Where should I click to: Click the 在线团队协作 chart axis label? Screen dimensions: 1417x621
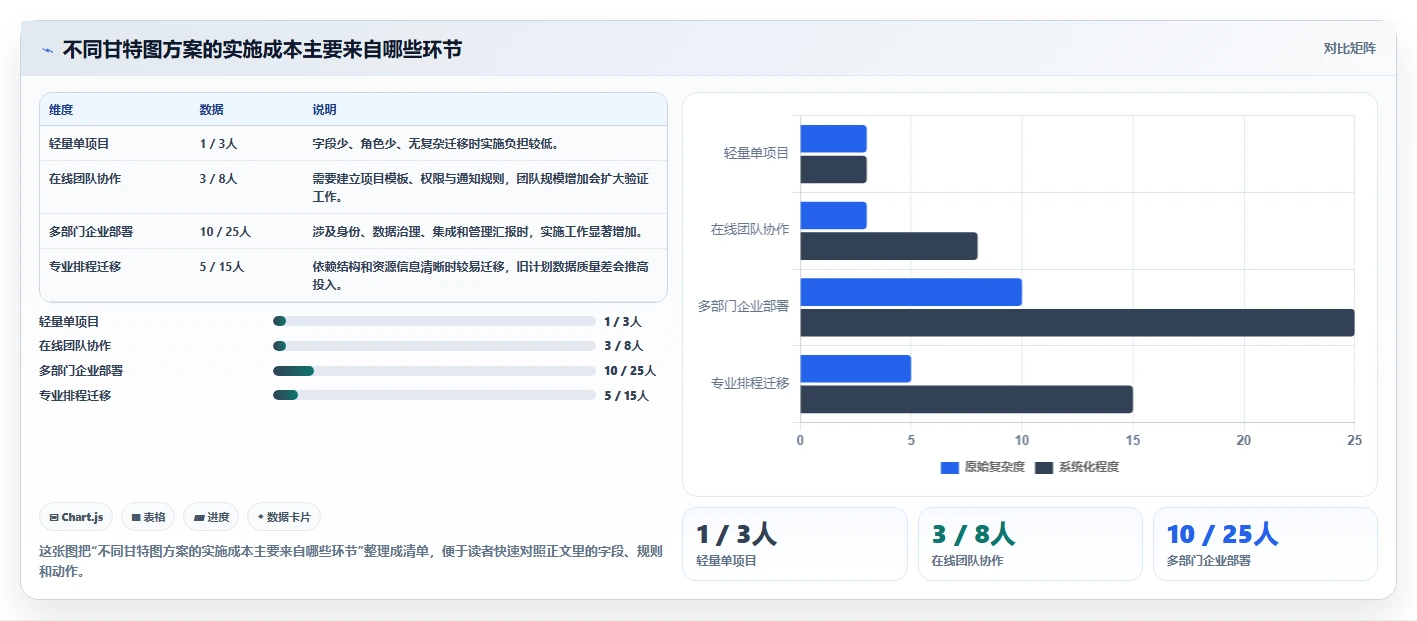coord(750,229)
